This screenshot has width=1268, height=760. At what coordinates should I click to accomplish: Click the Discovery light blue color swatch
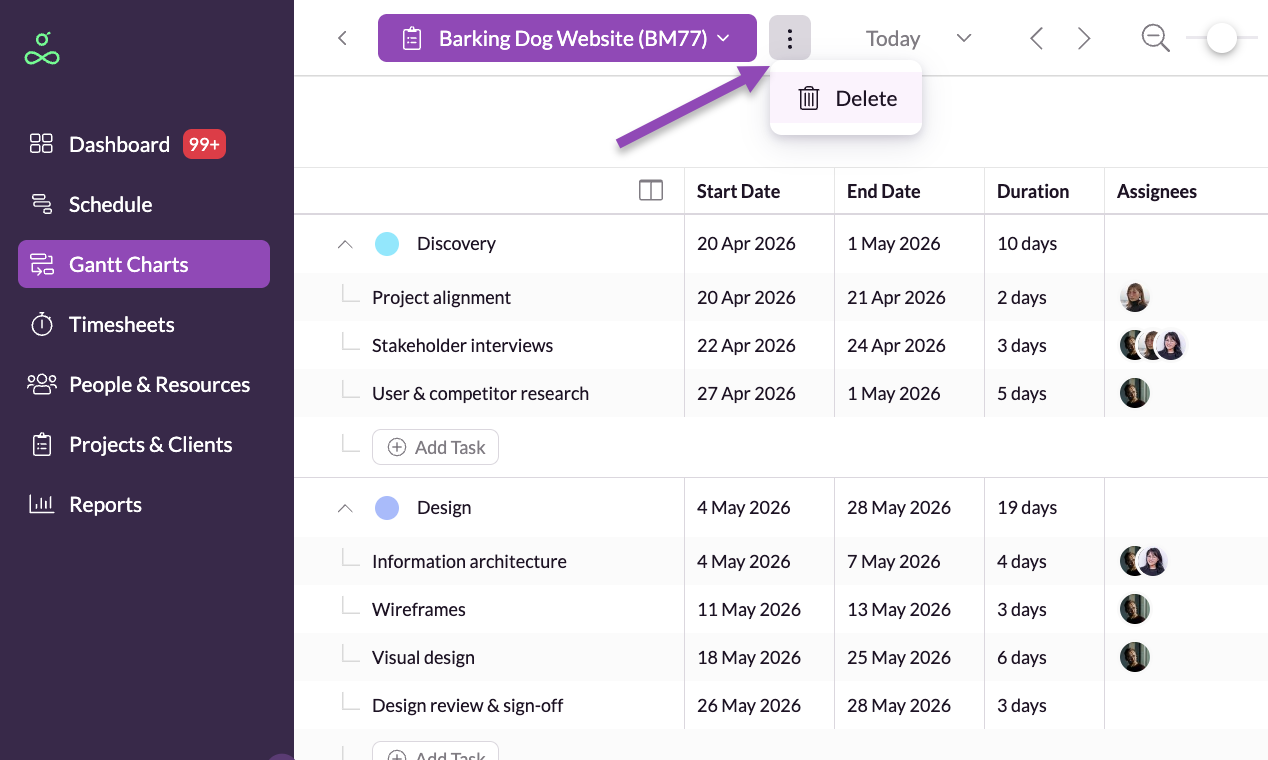[387, 244]
